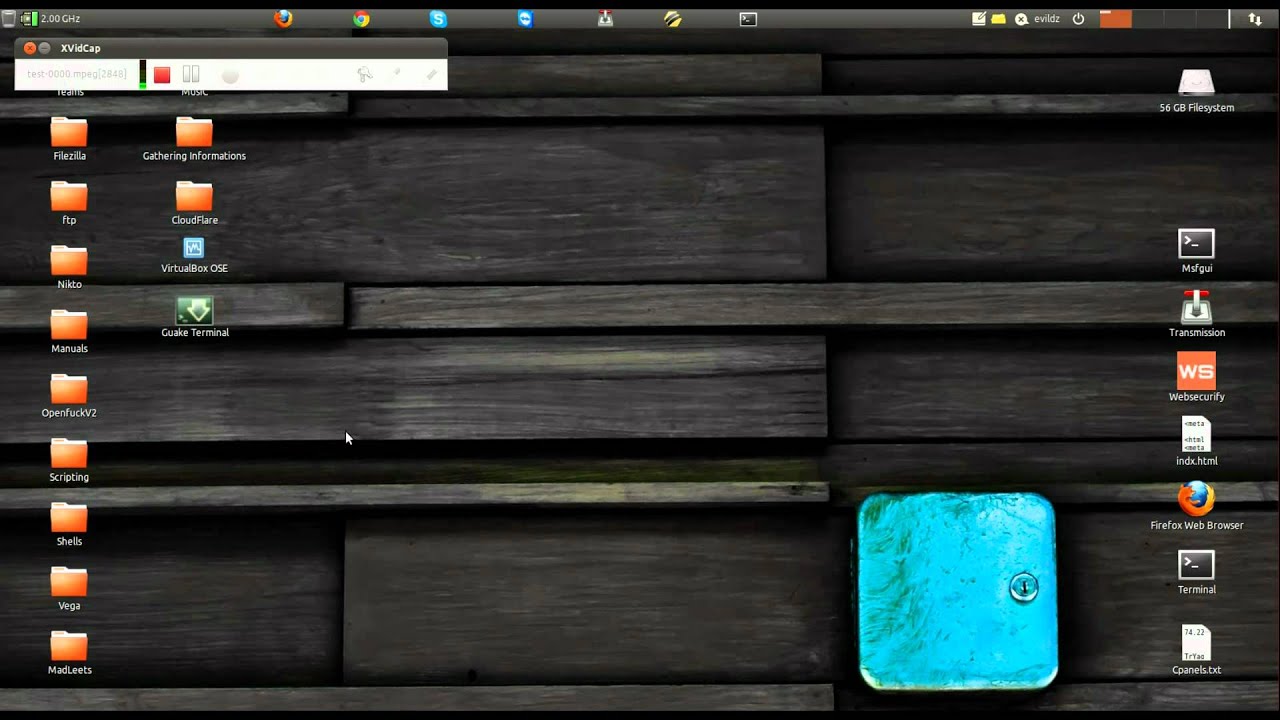Viewport: 1280px width, 720px height.
Task: Click the power button in the panel
Action: pos(1078,18)
